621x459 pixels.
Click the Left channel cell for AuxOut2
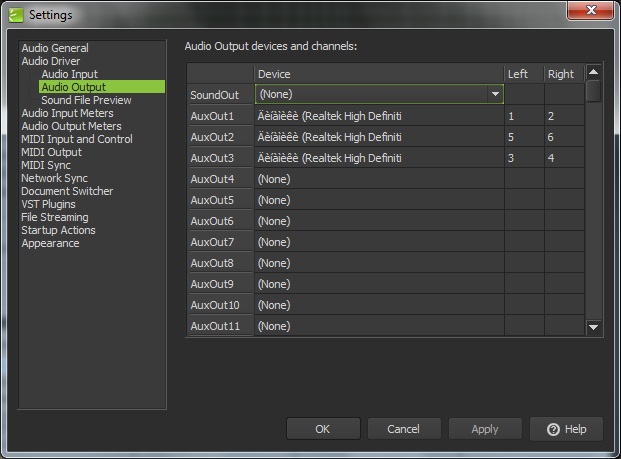(x=523, y=137)
